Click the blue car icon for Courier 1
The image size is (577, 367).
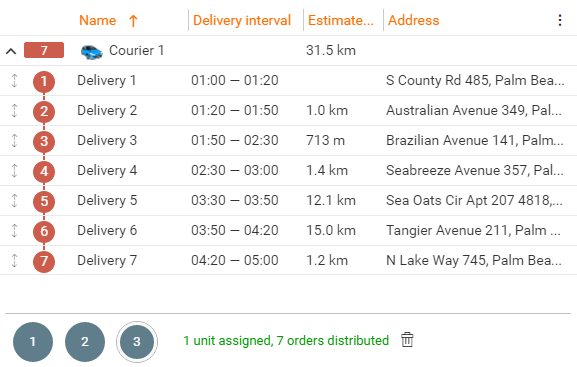[92, 52]
